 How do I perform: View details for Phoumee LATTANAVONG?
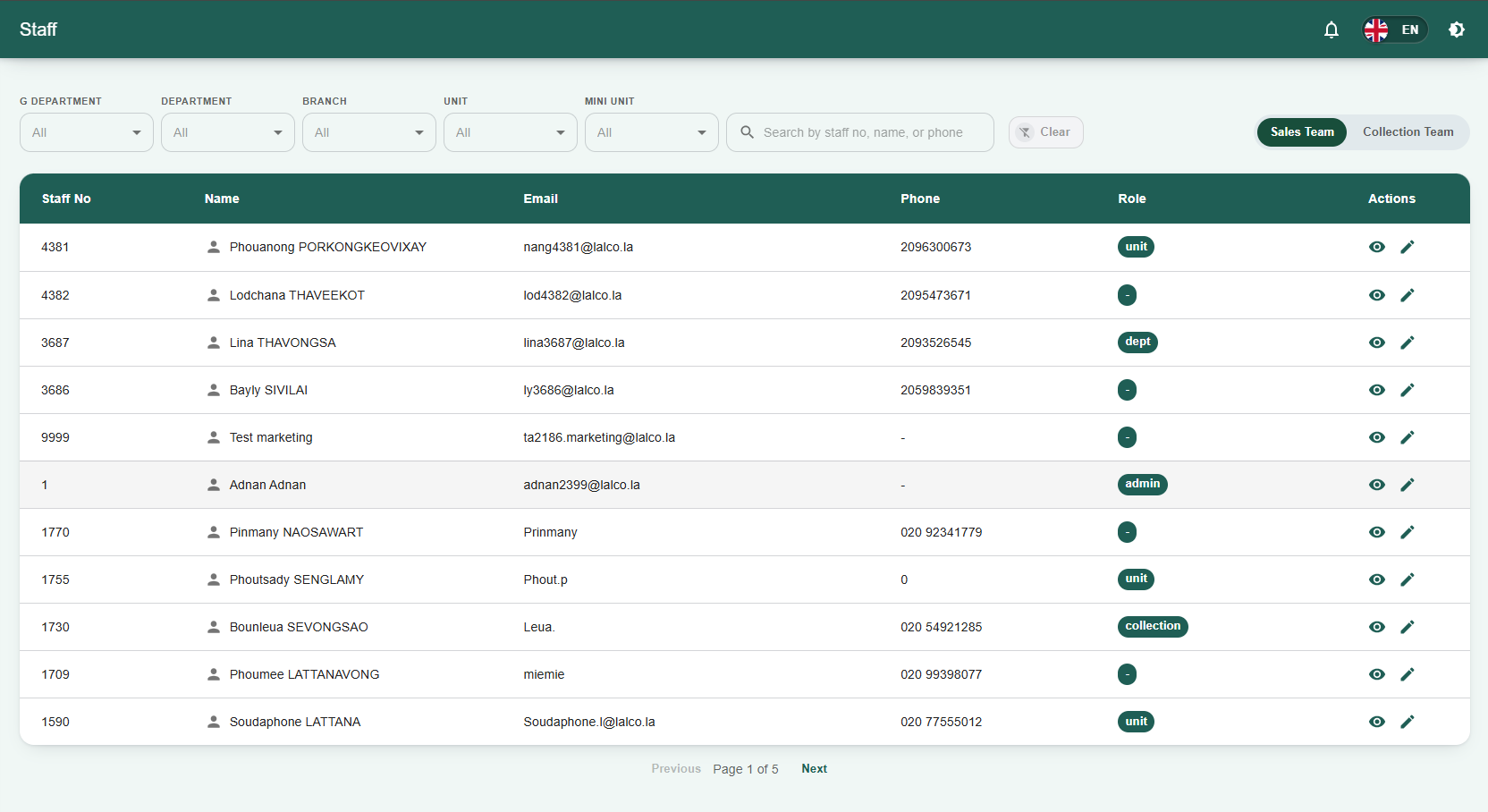pyautogui.click(x=1377, y=674)
